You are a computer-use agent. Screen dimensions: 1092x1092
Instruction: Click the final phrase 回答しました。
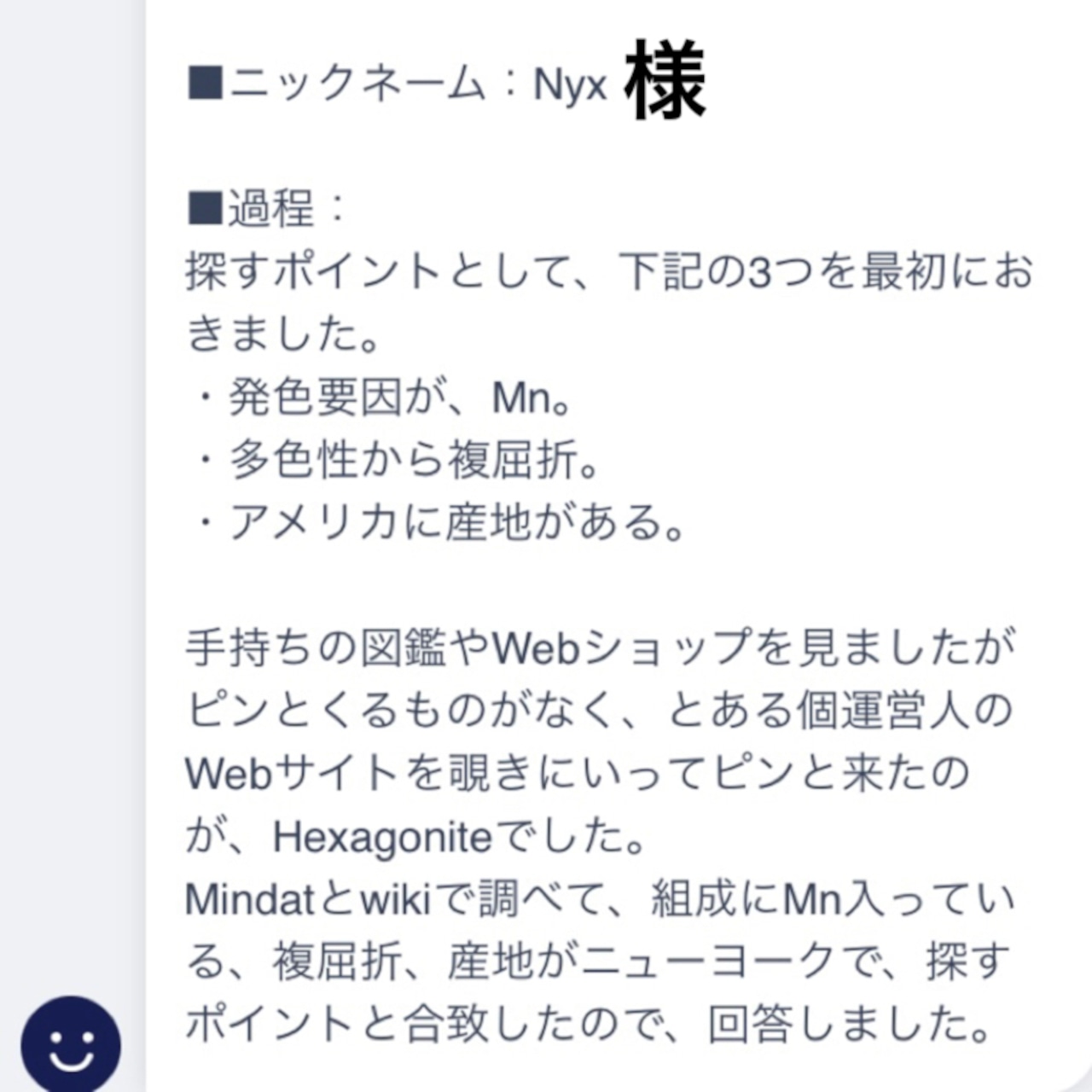click(x=849, y=1025)
